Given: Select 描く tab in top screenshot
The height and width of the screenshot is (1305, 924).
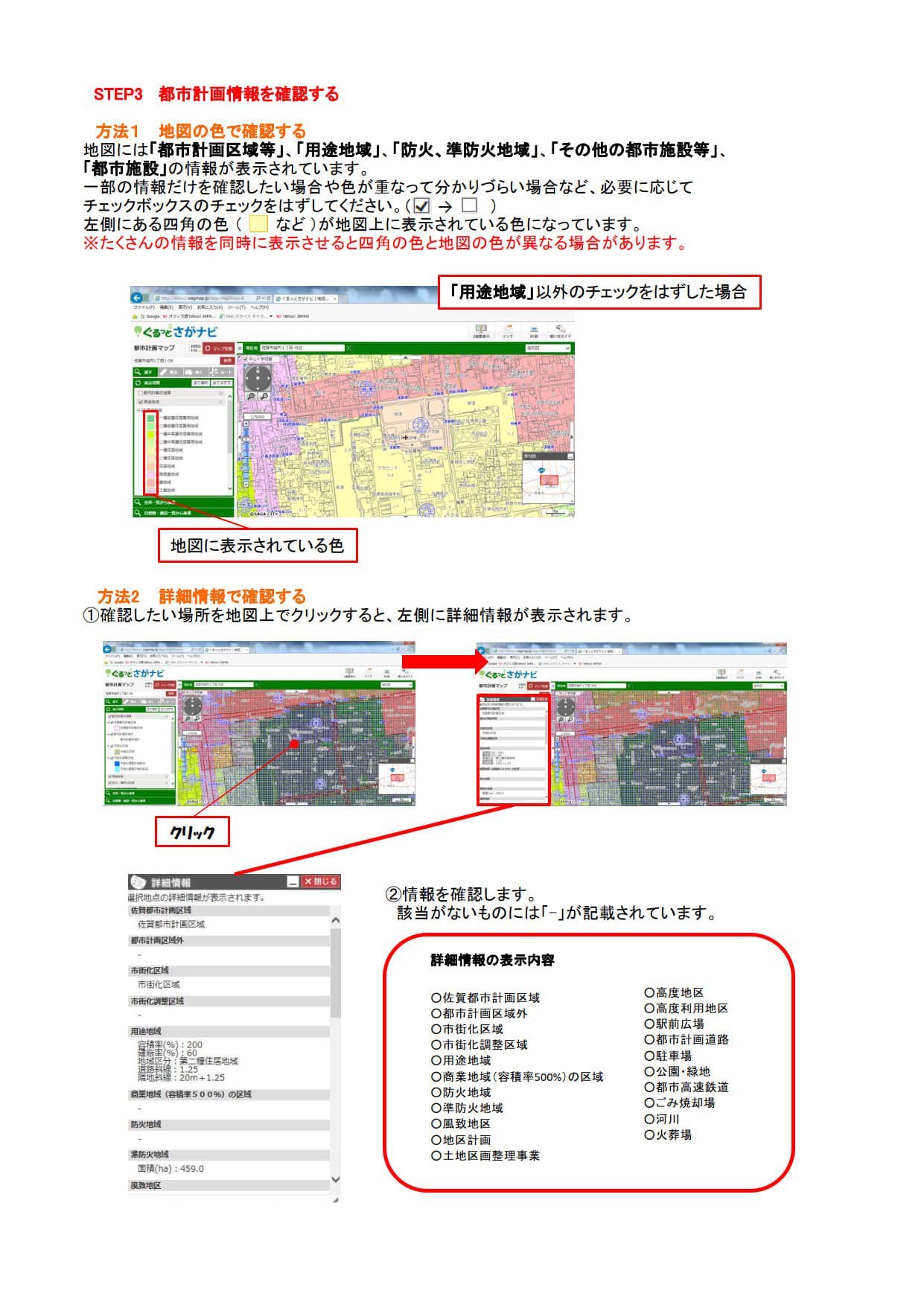Looking at the screenshot, I should click(x=196, y=372).
